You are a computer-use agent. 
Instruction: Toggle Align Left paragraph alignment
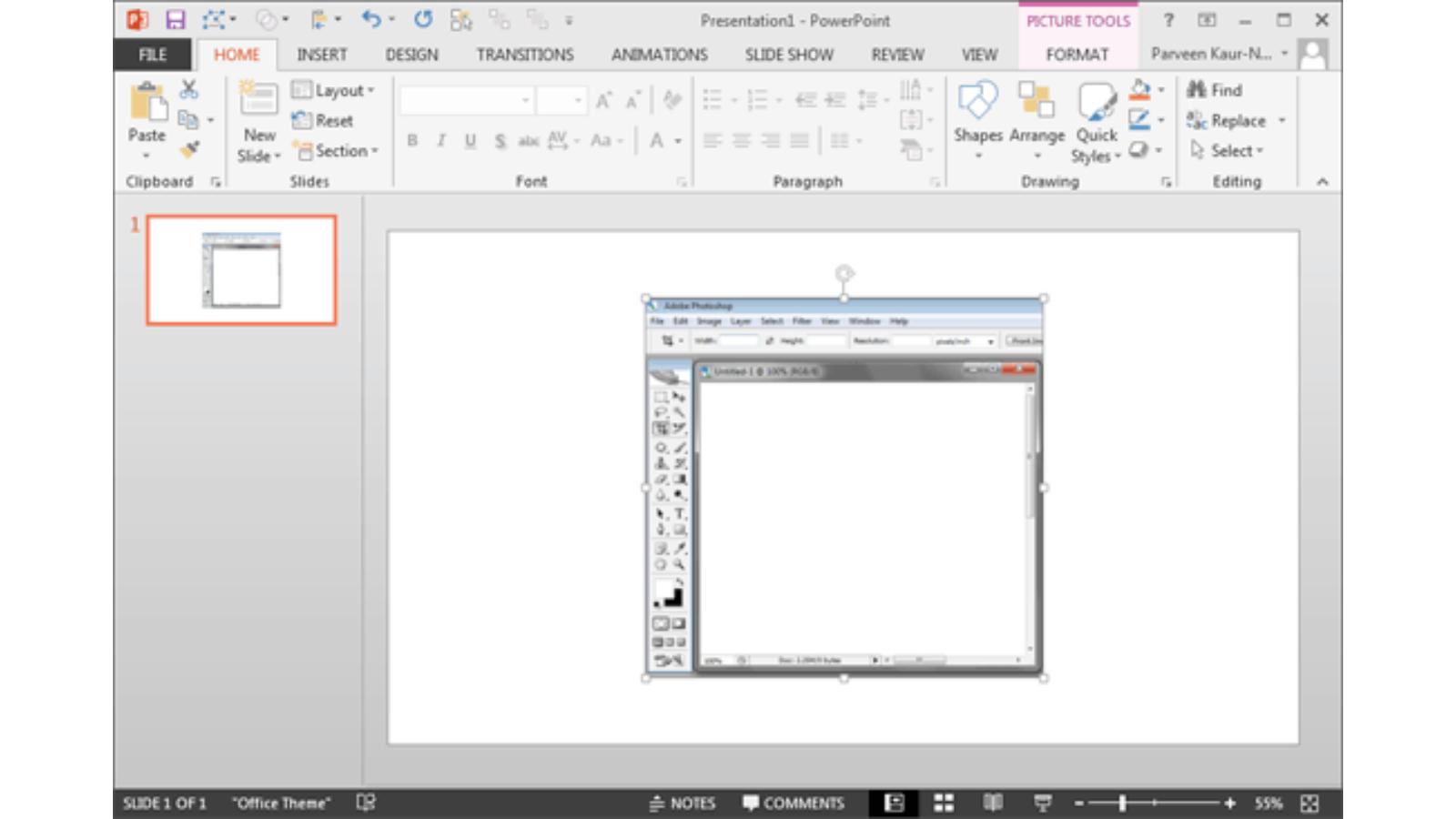click(x=713, y=140)
